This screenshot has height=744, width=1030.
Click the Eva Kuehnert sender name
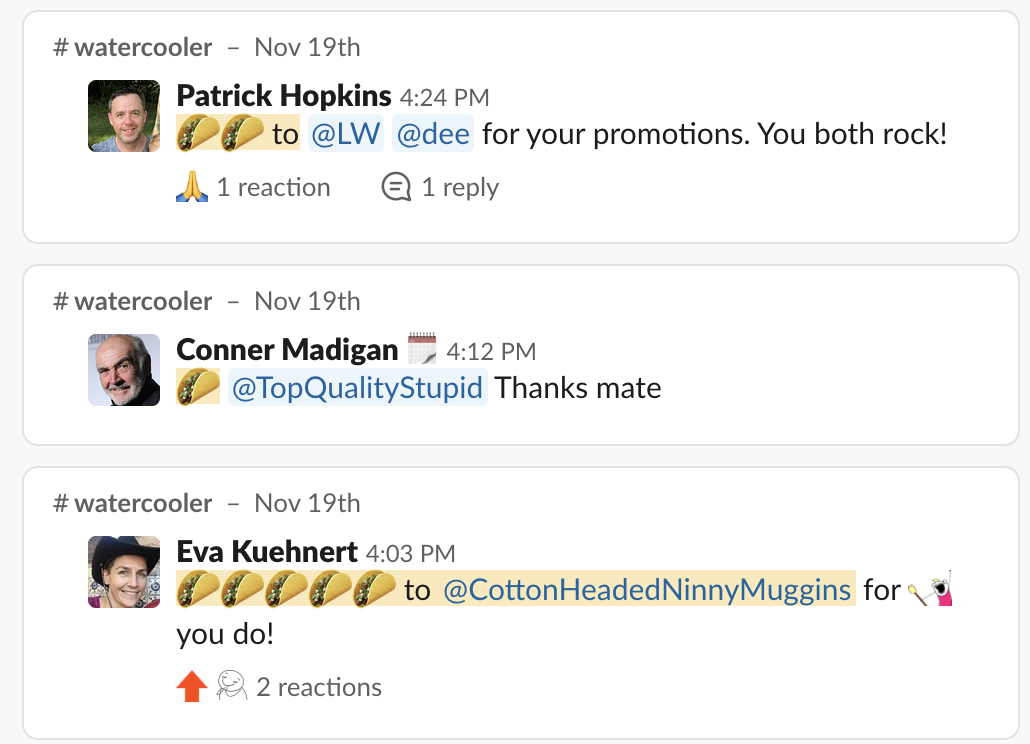coord(267,552)
